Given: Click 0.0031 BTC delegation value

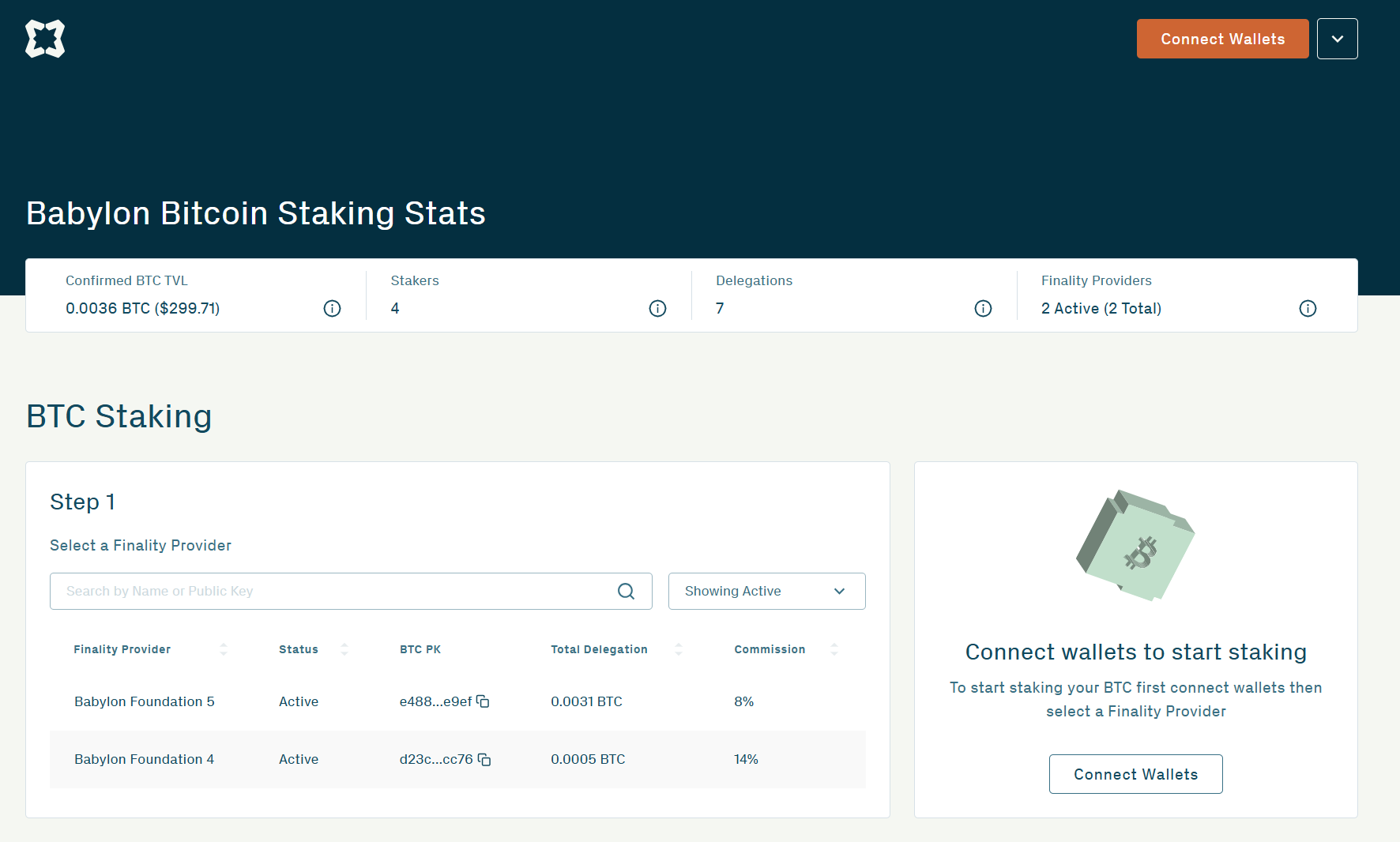Looking at the screenshot, I should point(586,701).
